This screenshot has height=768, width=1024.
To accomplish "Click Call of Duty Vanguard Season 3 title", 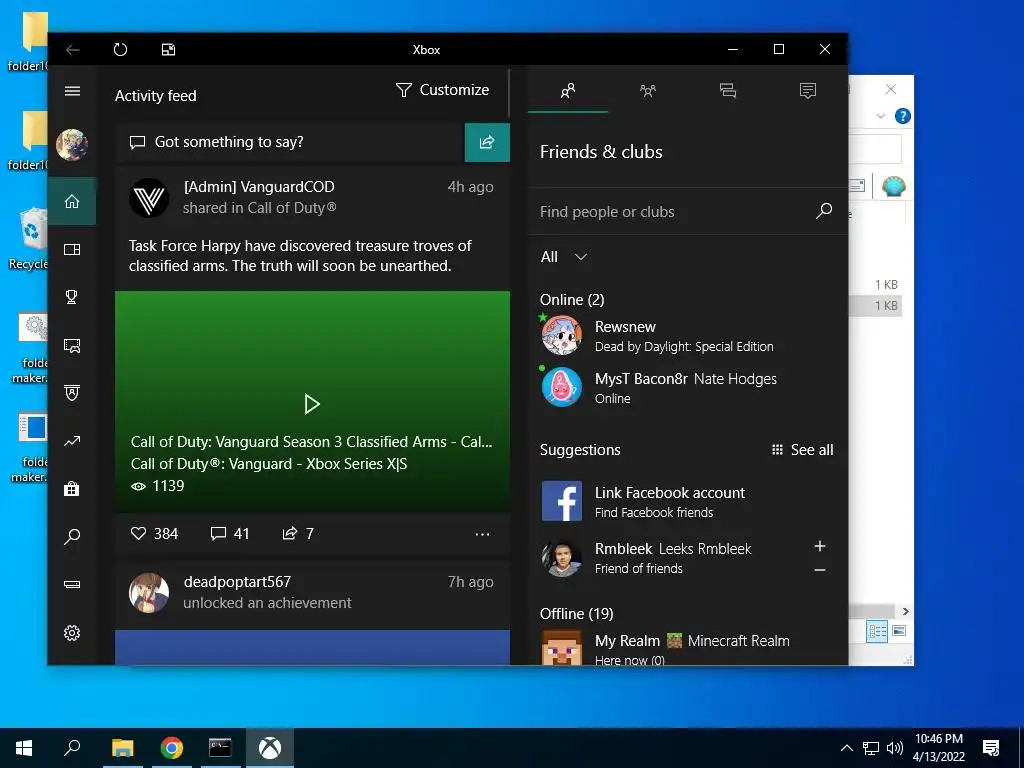I will [x=312, y=442].
